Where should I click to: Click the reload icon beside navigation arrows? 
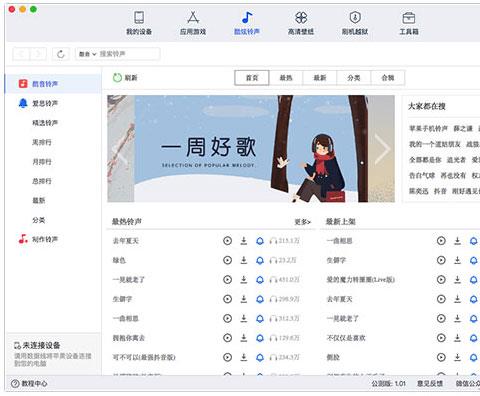pos(61,54)
